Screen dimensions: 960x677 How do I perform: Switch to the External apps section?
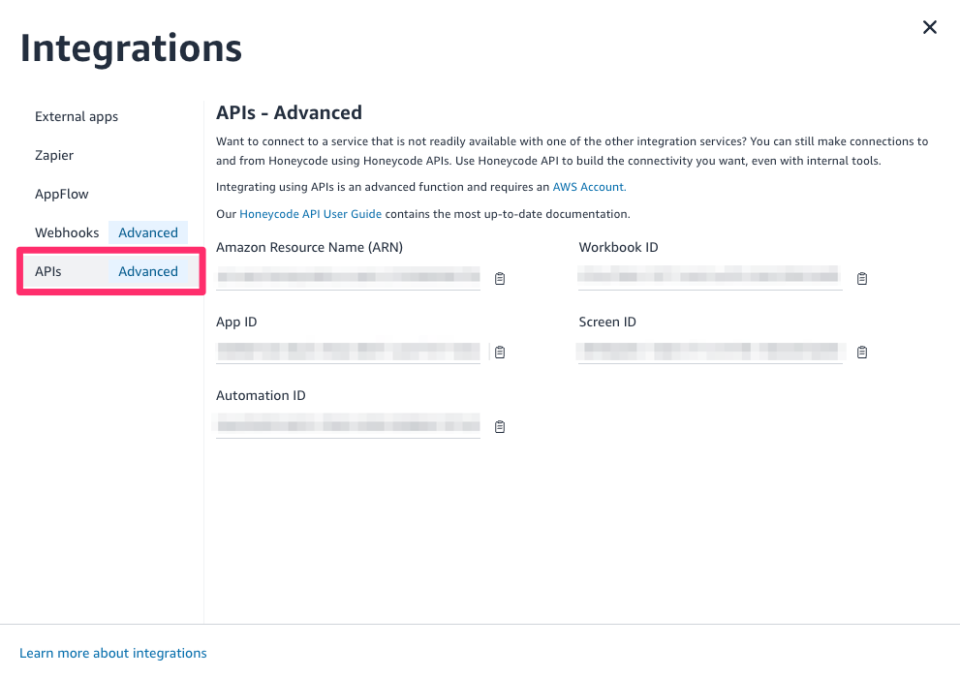[76, 116]
